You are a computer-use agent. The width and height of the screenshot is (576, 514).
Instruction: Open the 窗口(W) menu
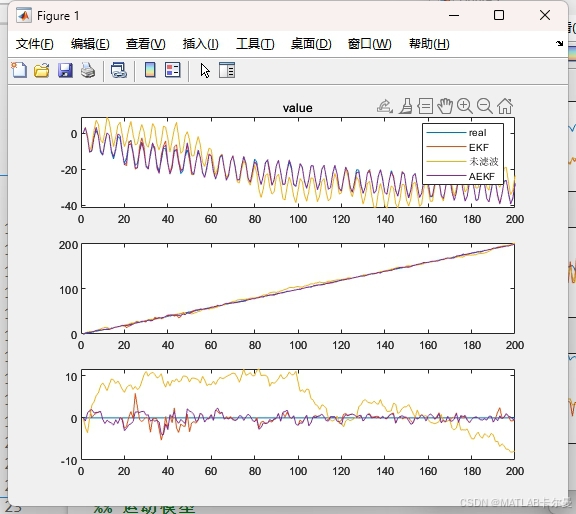370,44
